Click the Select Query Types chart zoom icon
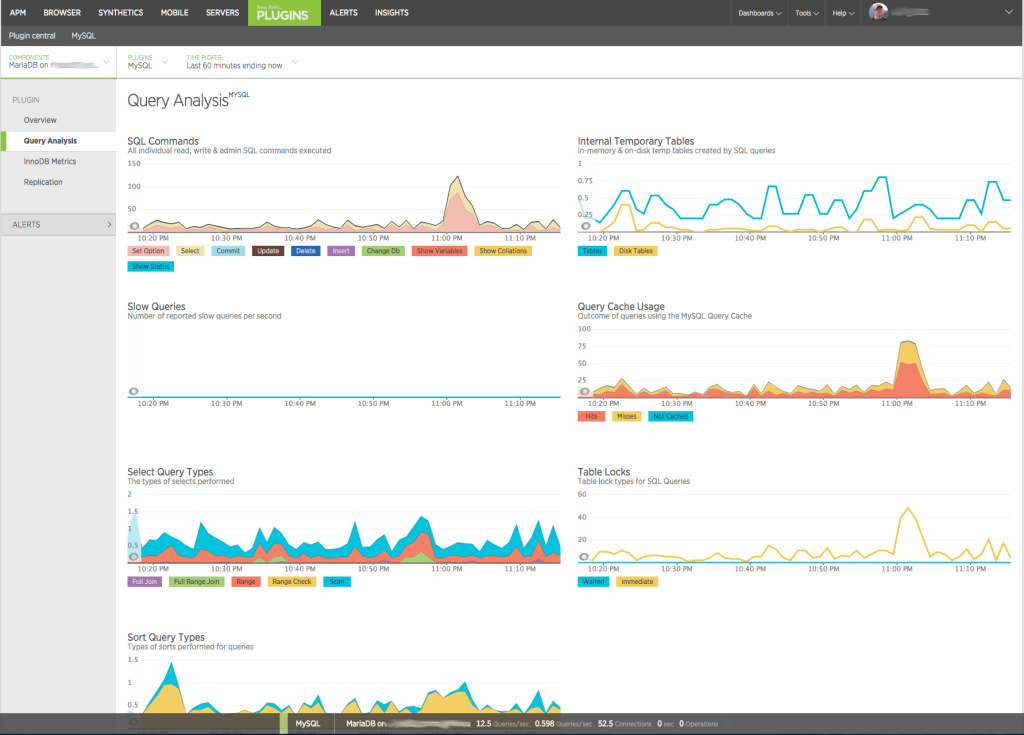This screenshot has height=735, width=1024. [x=134, y=557]
